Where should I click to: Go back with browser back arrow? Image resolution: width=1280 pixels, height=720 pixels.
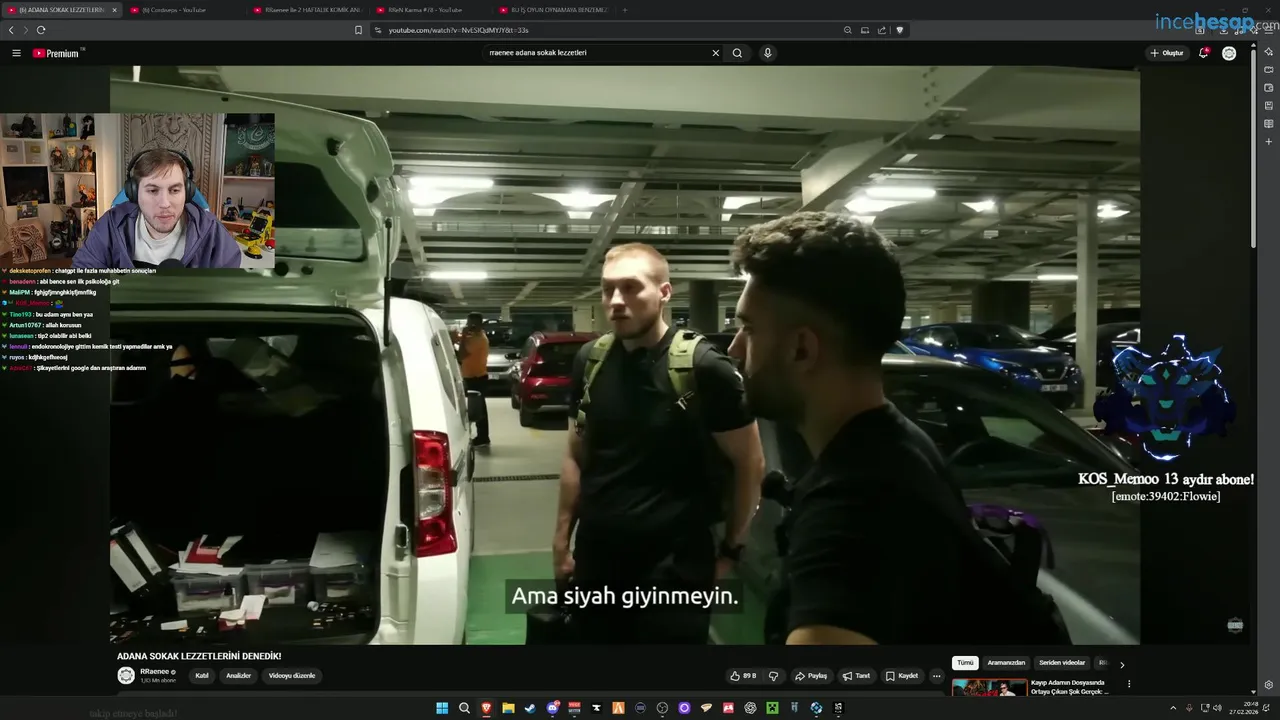(11, 30)
